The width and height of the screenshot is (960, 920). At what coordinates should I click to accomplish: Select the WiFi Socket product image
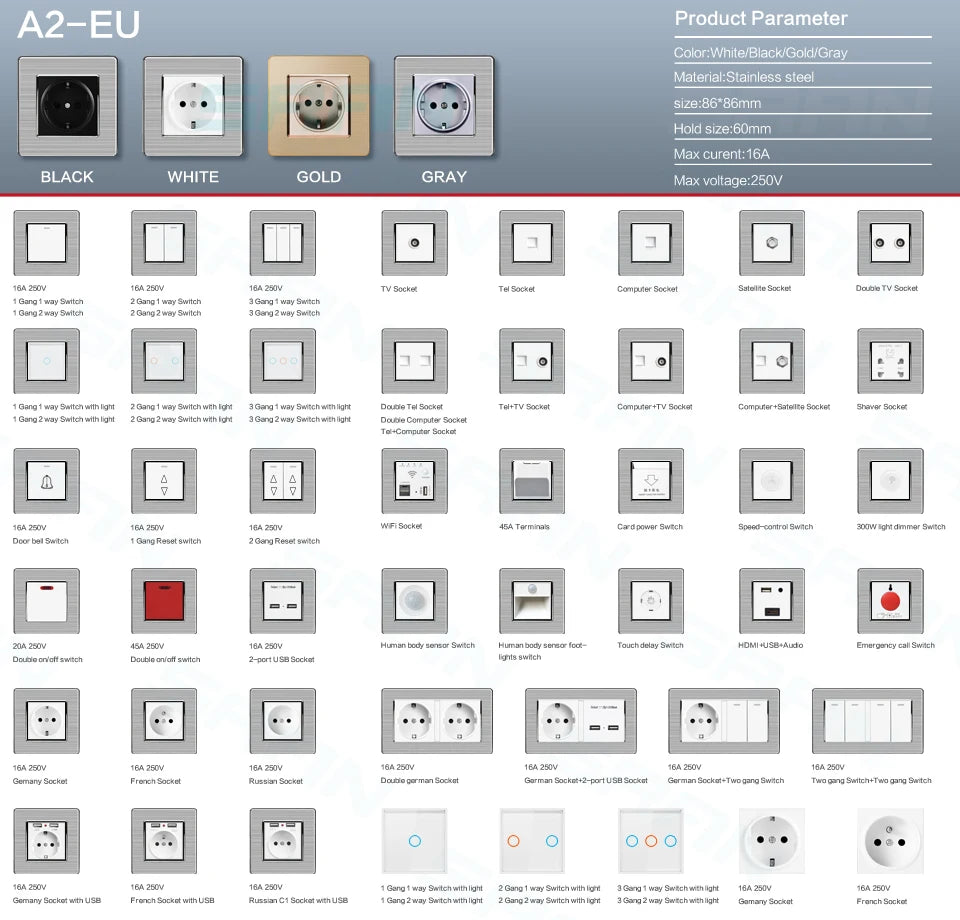pos(414,481)
